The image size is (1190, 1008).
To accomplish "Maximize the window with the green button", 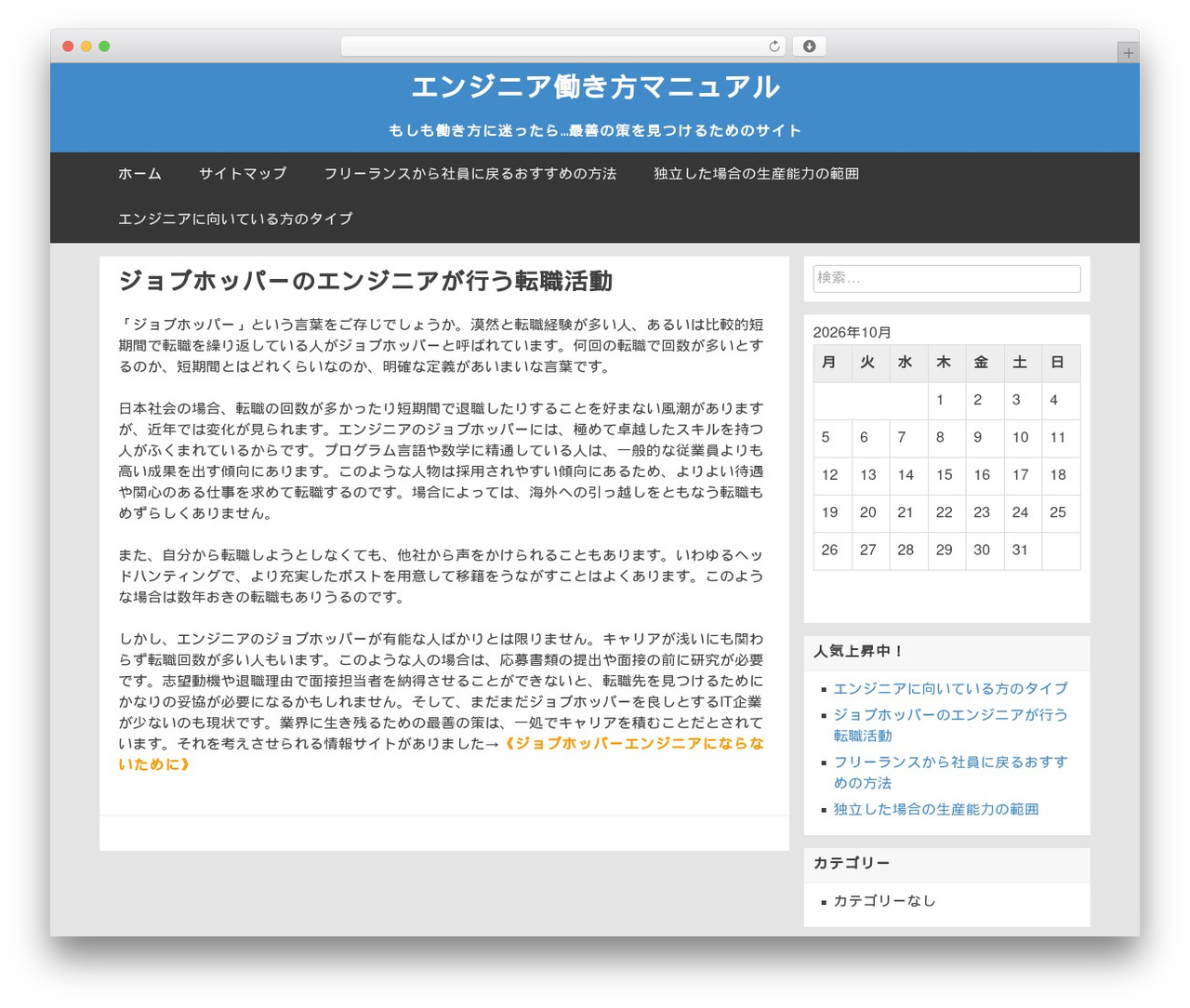I will pos(104,46).
